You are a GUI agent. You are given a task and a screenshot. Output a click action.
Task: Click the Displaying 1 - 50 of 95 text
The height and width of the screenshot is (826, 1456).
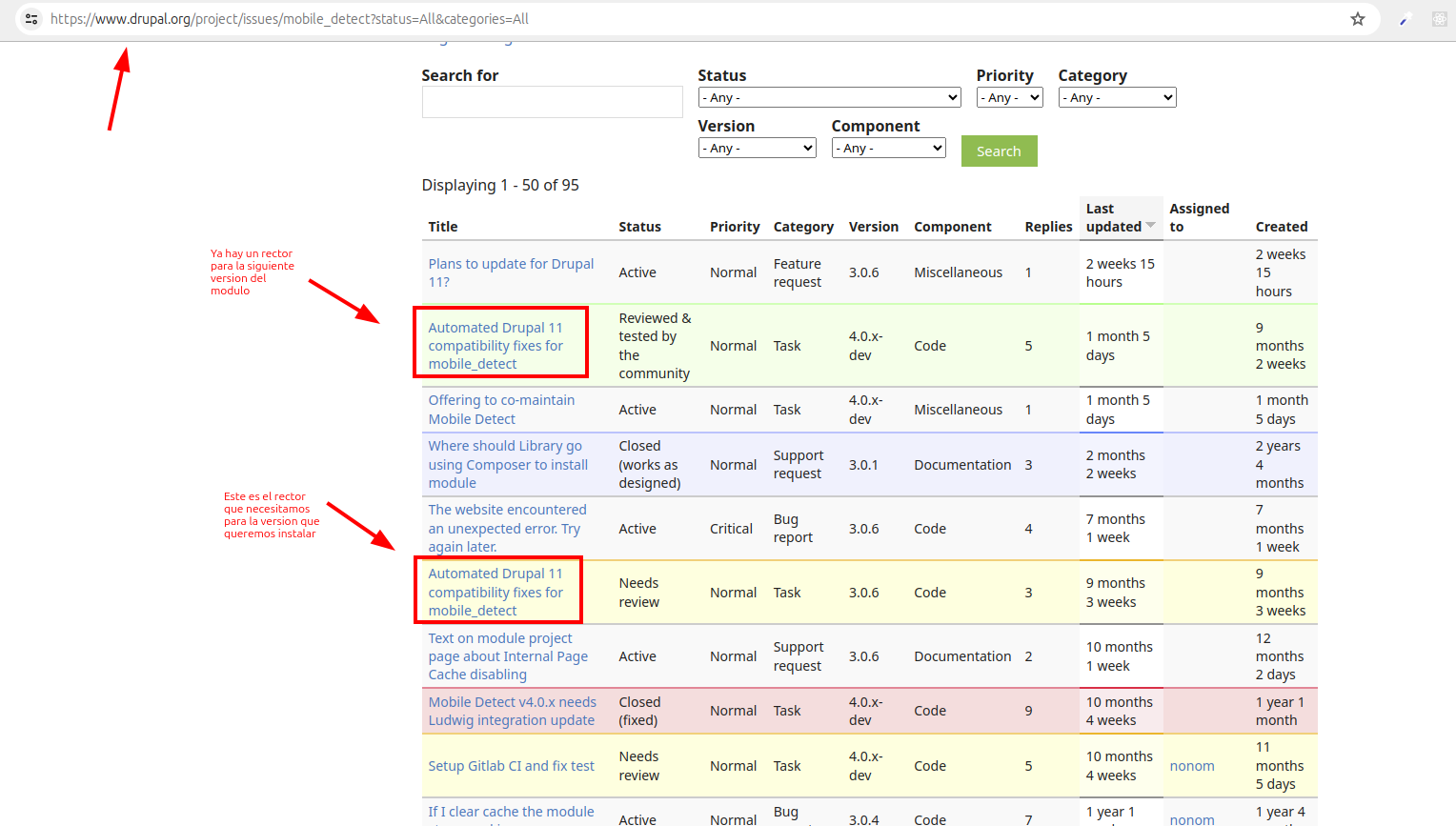coord(500,185)
